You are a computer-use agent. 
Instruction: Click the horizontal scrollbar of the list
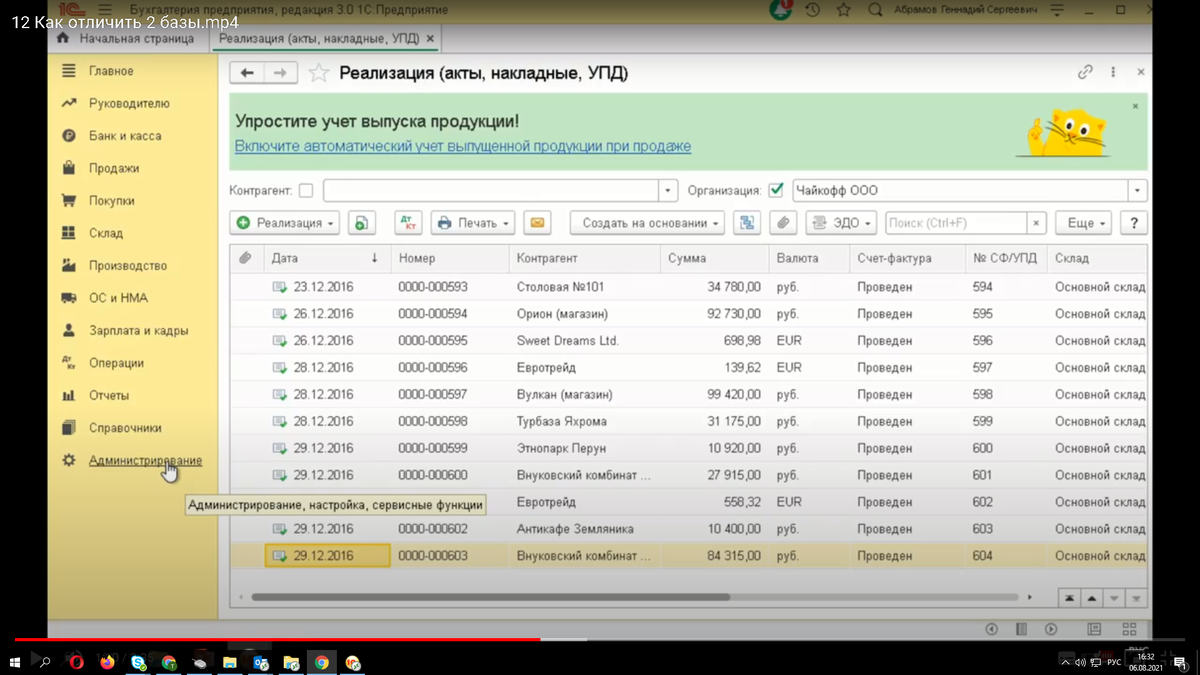[x=490, y=598]
